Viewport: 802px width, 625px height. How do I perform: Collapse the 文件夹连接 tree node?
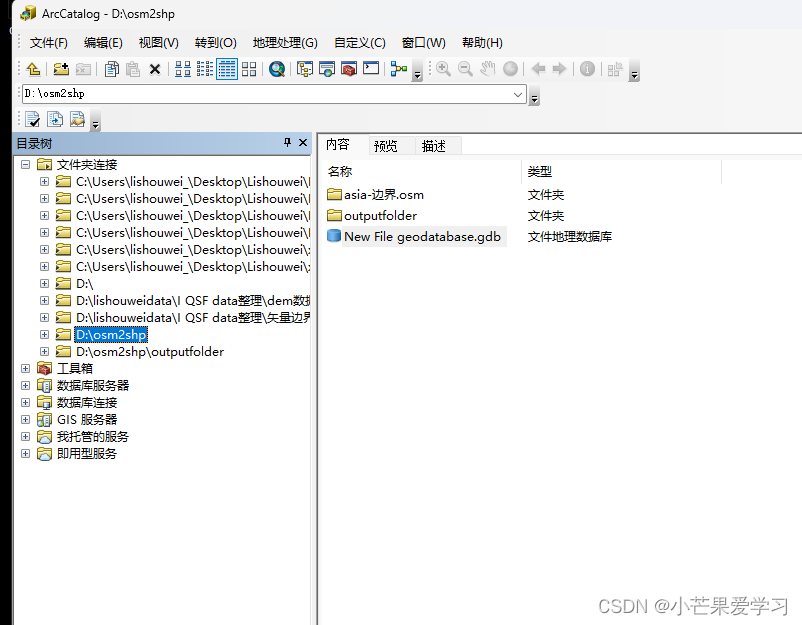tap(25, 165)
